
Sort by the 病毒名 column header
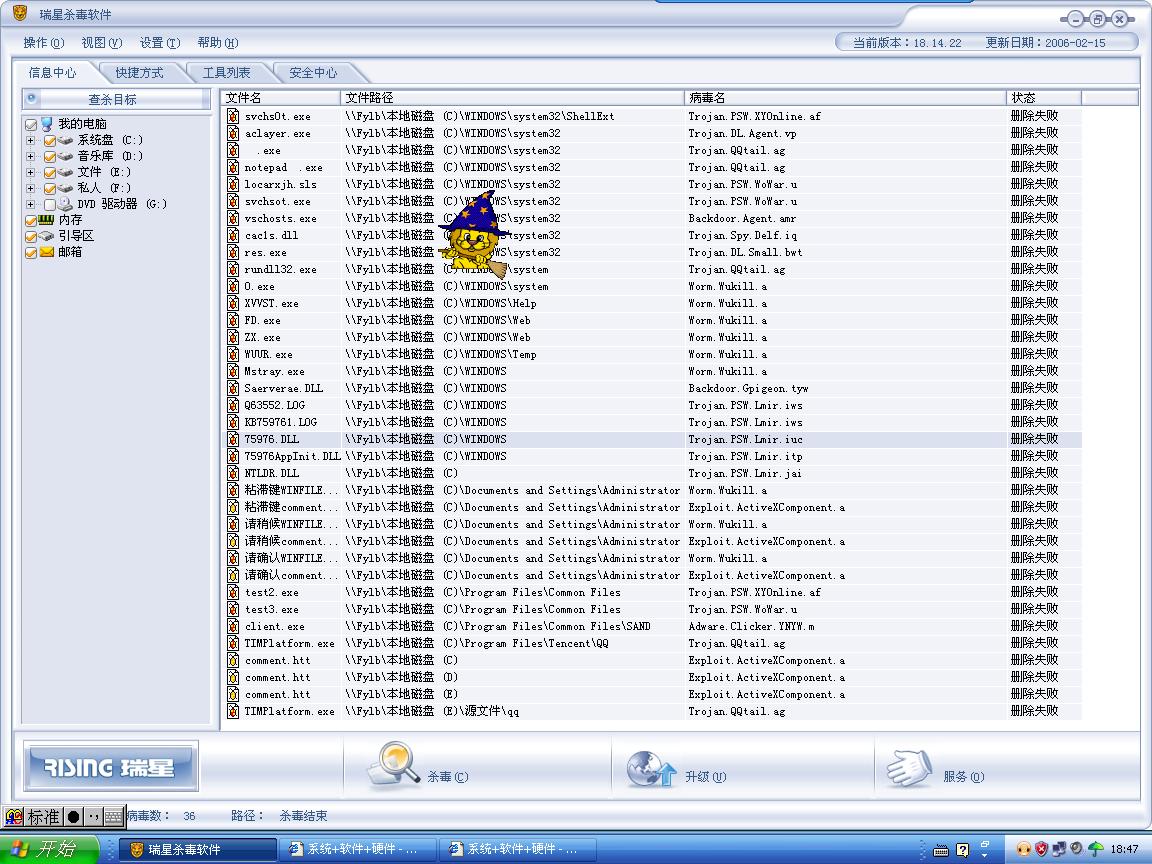(x=845, y=98)
